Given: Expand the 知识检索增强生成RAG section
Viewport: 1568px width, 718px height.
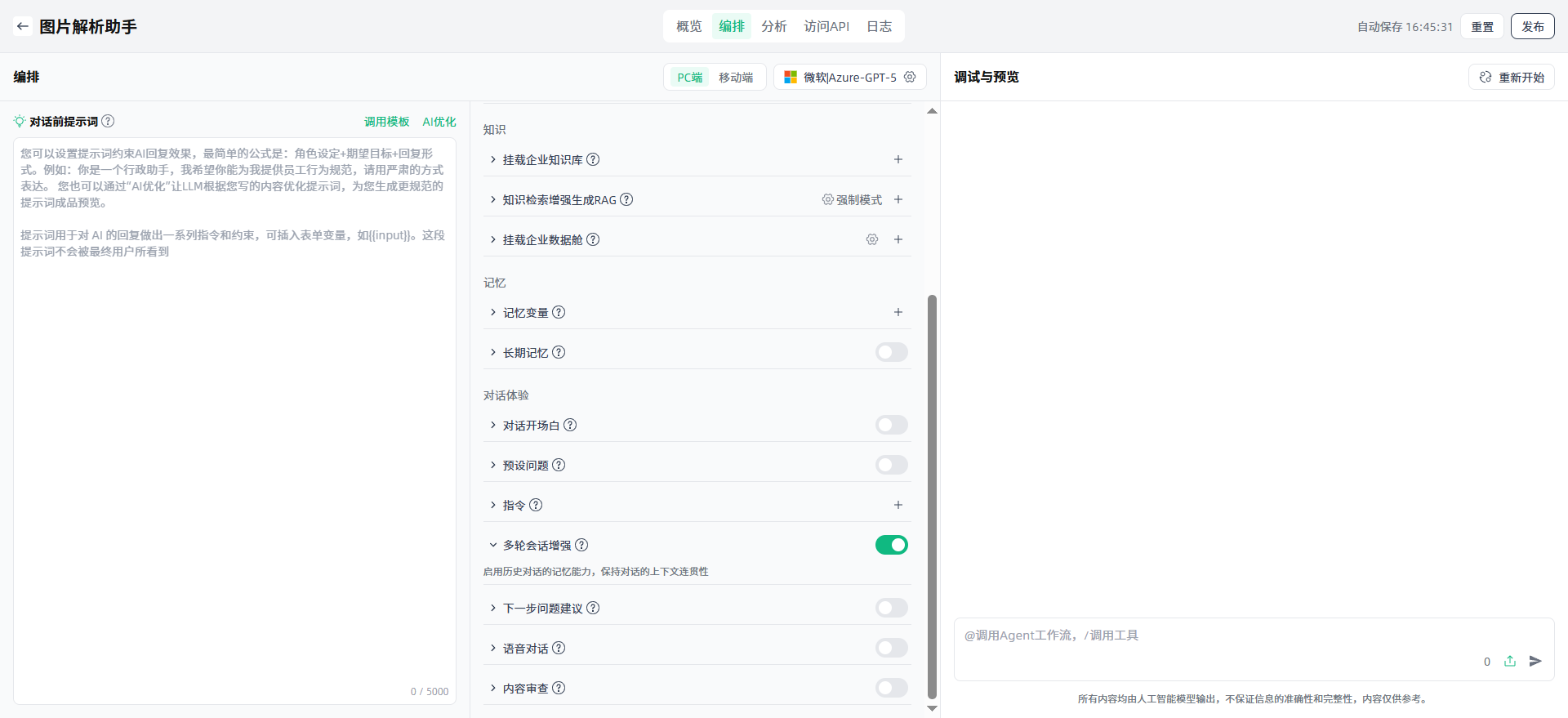Looking at the screenshot, I should [x=492, y=199].
